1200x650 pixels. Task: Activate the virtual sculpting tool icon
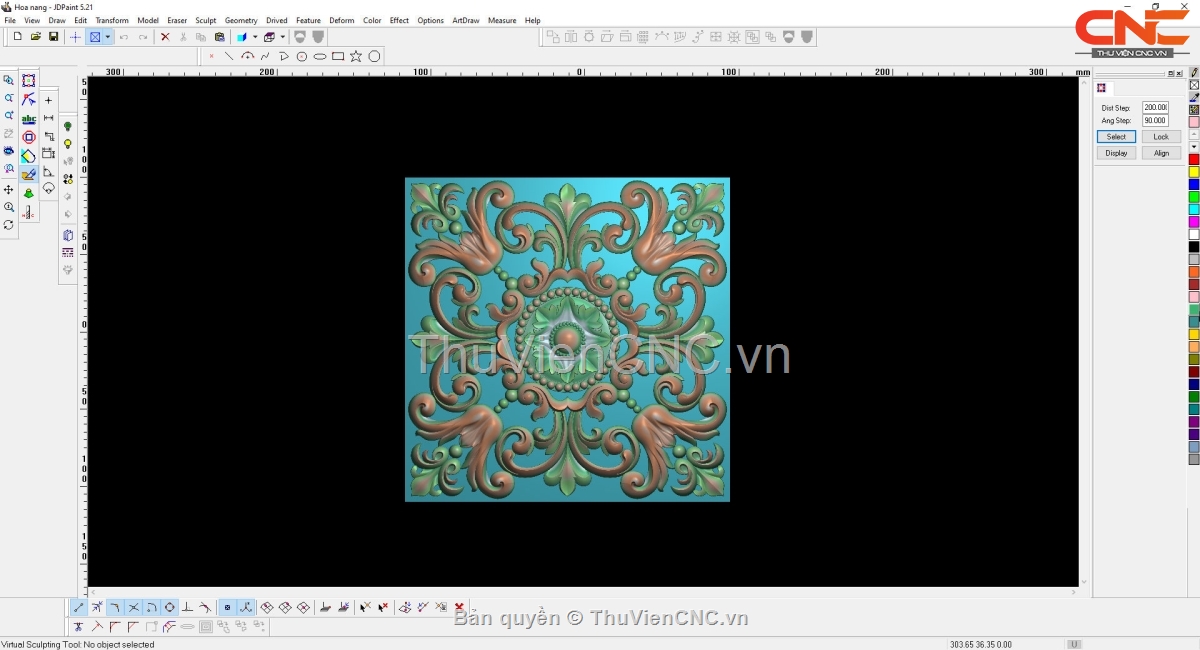29,175
